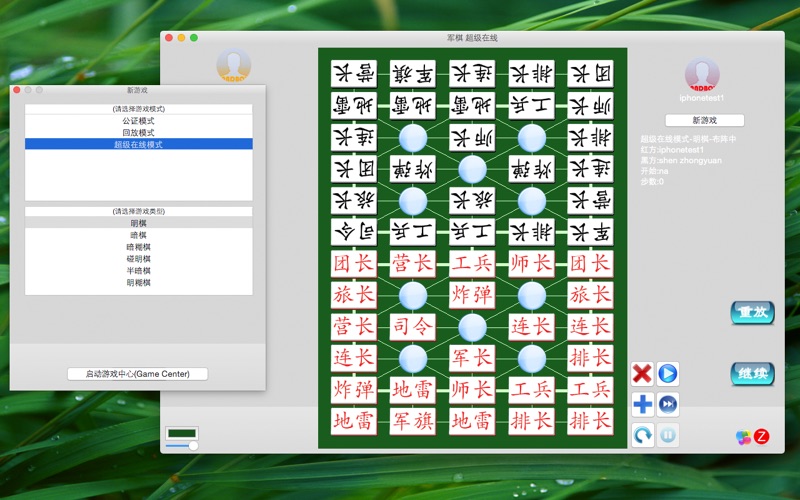Select 公证模式 game mode
The height and width of the screenshot is (500, 800).
click(138, 121)
